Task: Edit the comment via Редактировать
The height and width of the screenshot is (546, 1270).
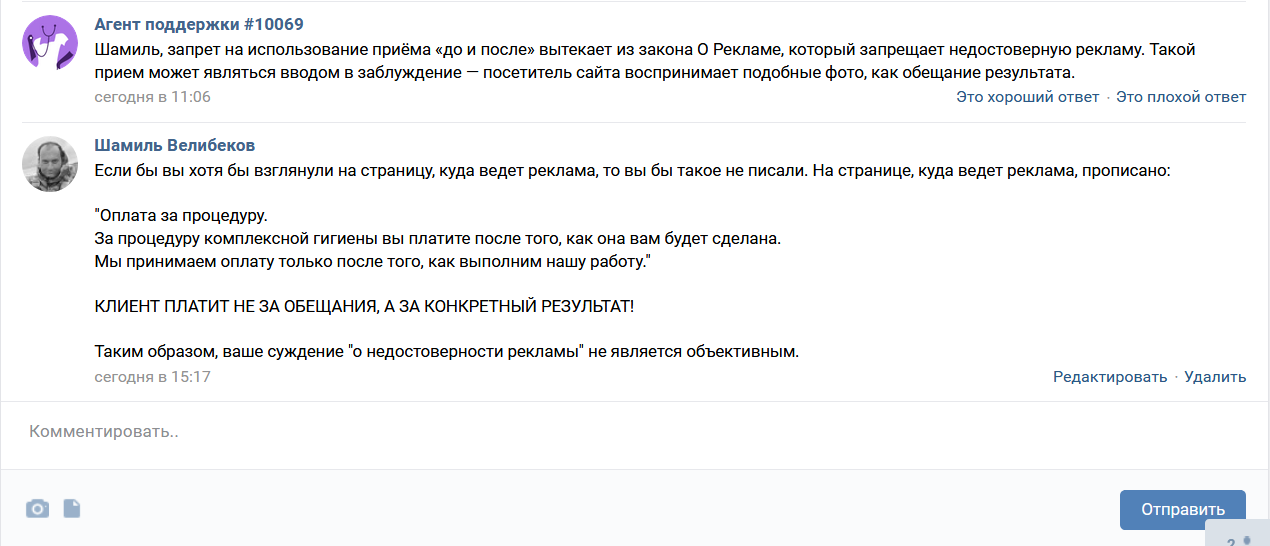Action: [1110, 377]
